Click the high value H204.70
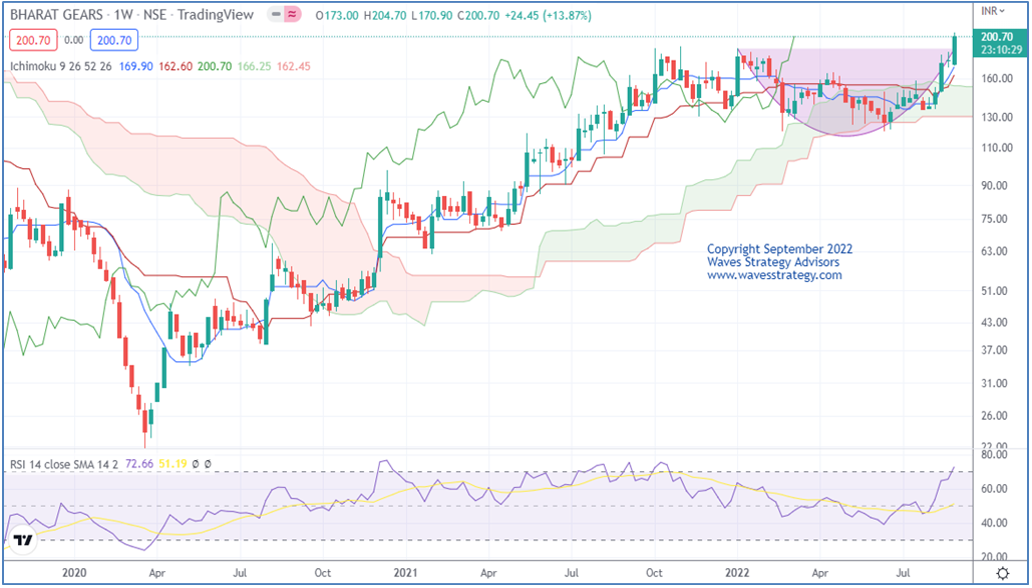 point(385,14)
